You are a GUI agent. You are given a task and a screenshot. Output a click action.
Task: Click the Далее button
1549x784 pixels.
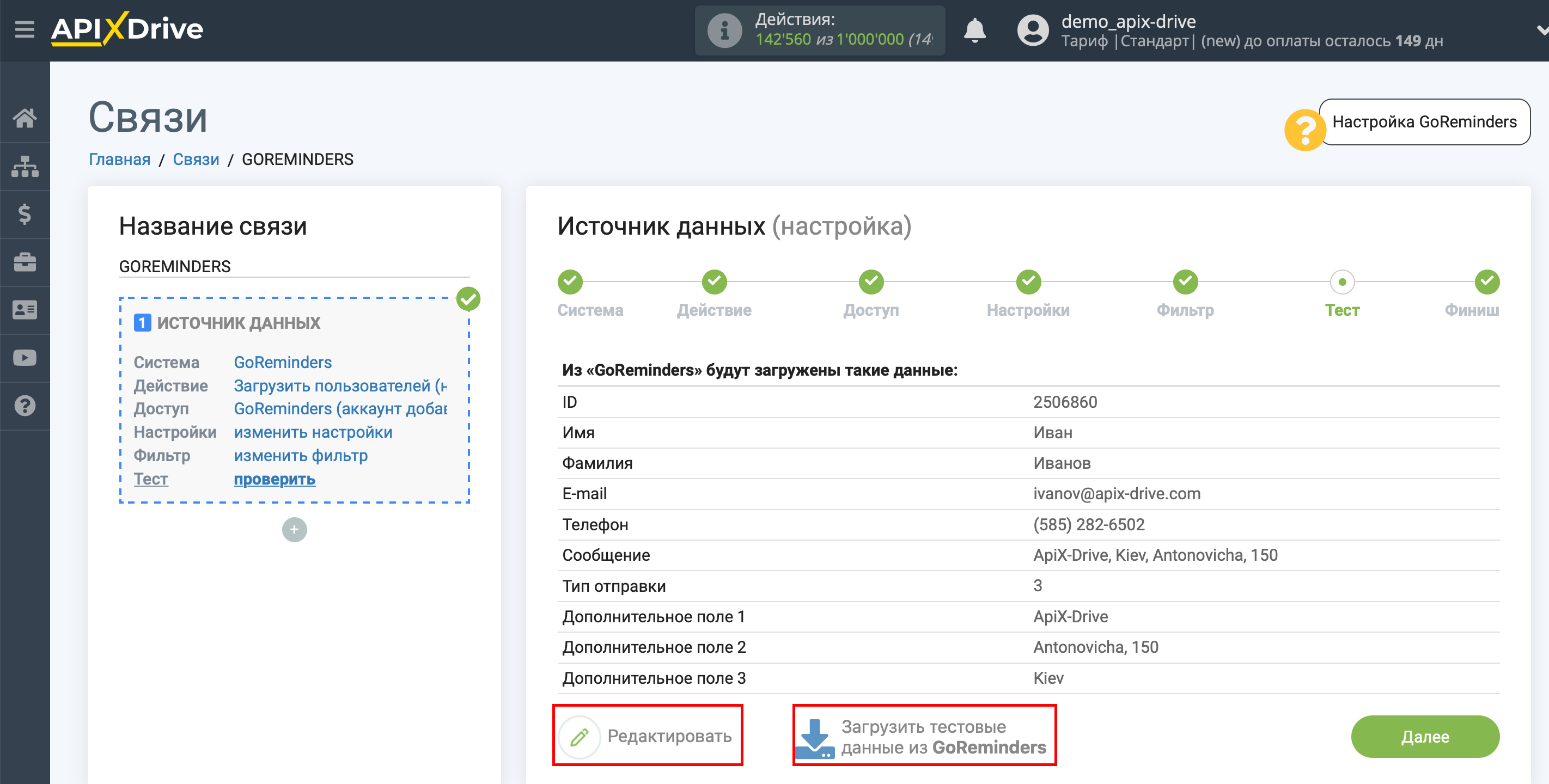coord(1424,737)
